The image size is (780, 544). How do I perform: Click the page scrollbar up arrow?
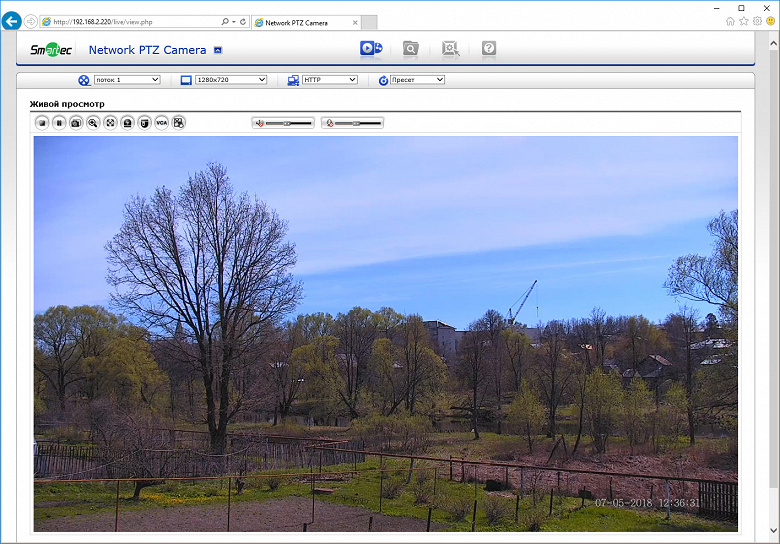click(x=774, y=43)
